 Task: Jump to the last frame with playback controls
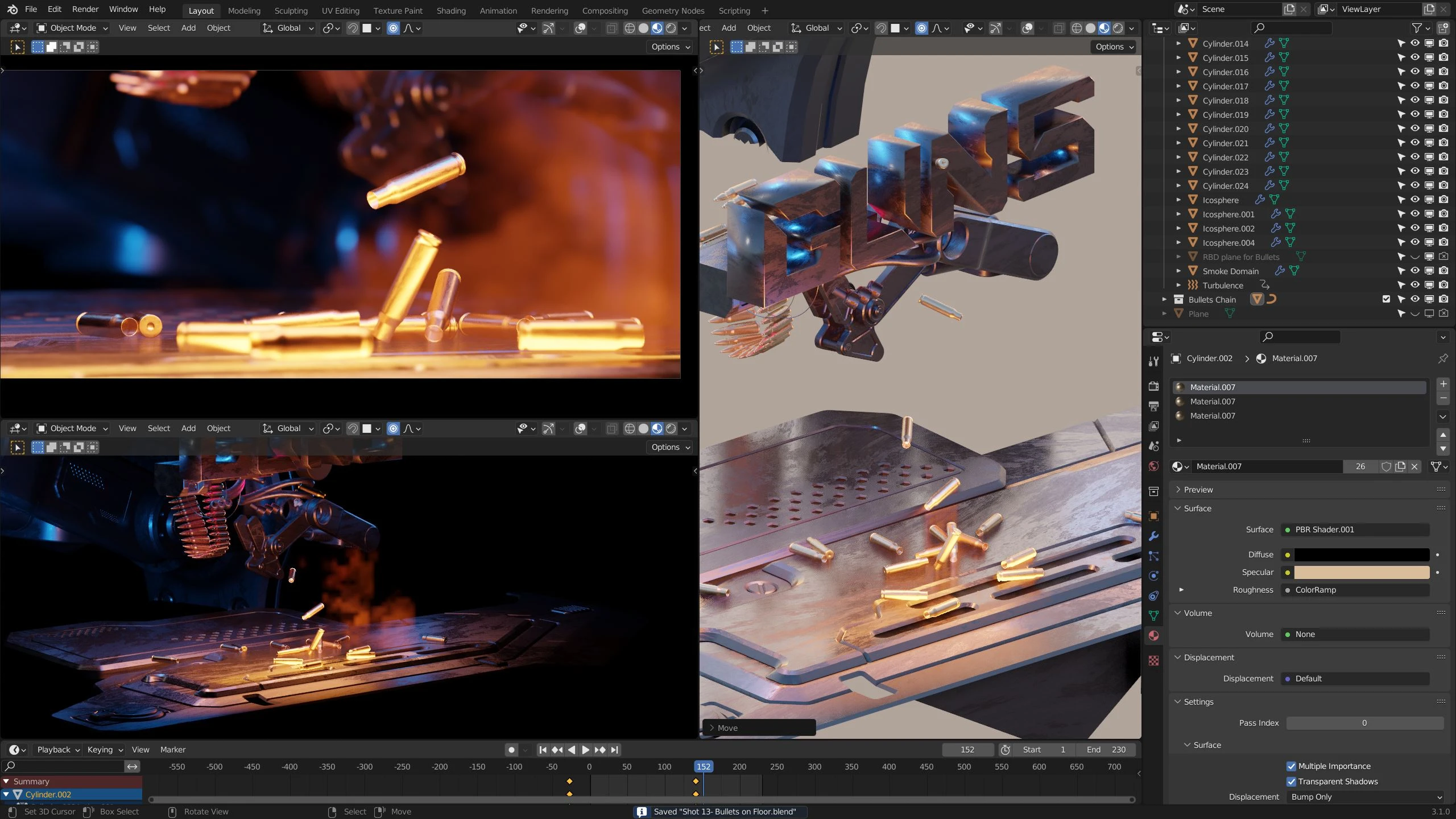tap(614, 750)
